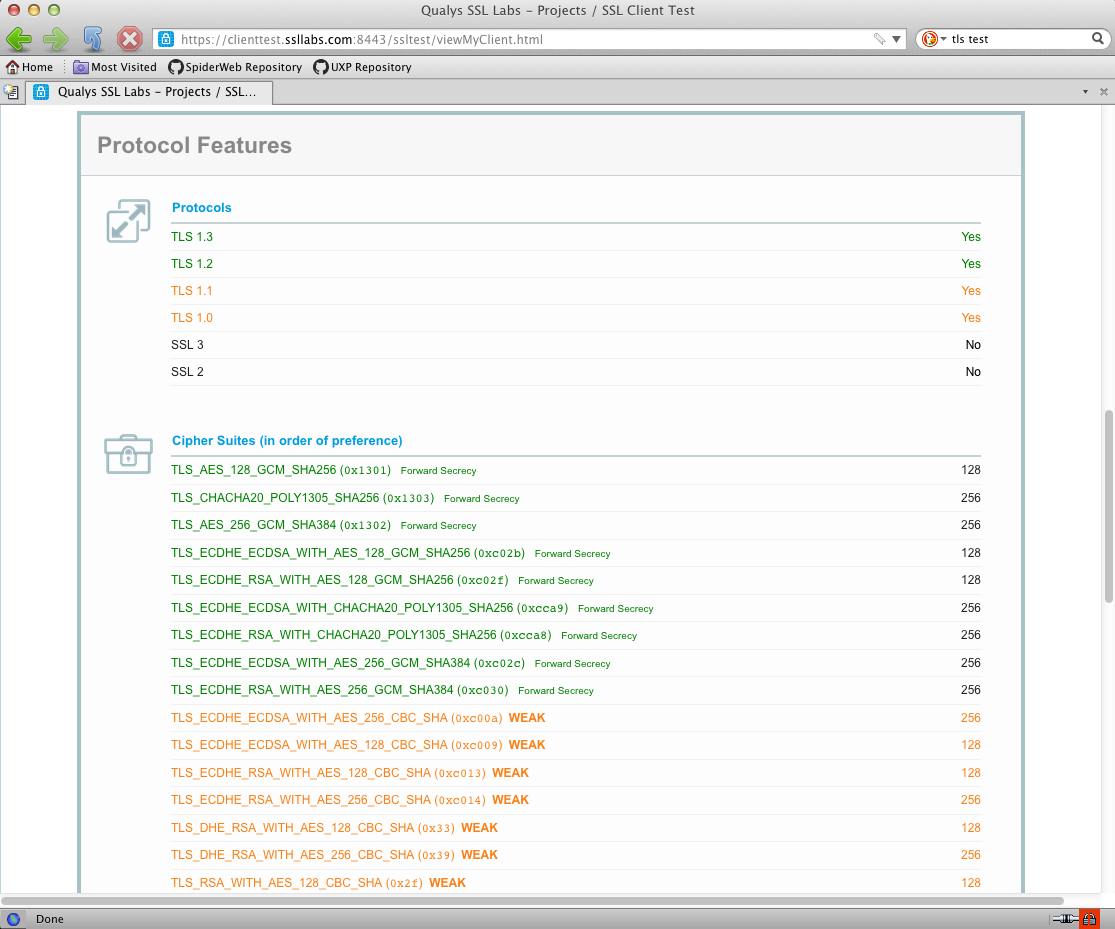Stop page loading with the red X icon
The height and width of the screenshot is (929, 1115).
(x=129, y=38)
